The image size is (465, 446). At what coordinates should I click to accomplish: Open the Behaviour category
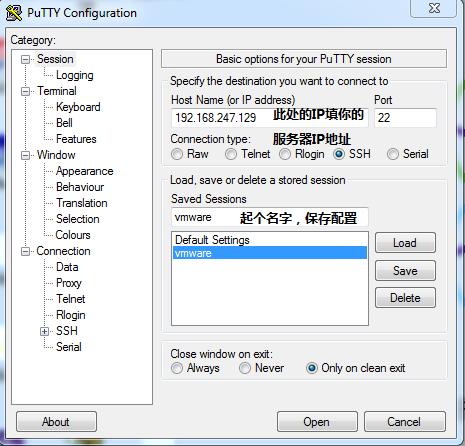[x=80, y=187]
